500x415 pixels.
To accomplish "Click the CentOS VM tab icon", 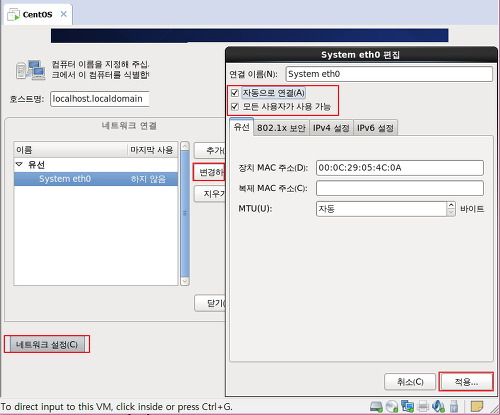I will pos(14,15).
